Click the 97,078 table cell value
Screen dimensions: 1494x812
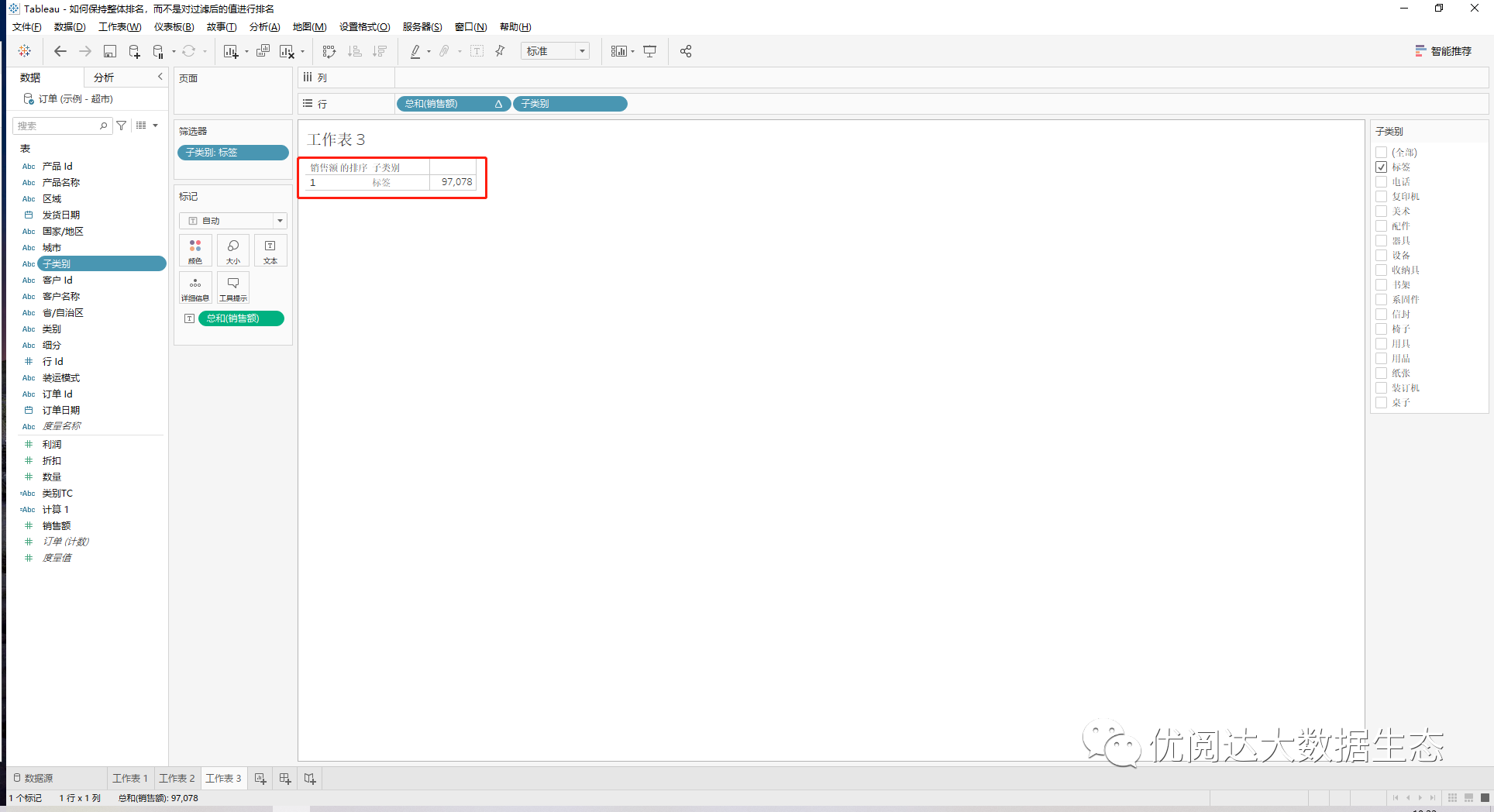tap(456, 182)
